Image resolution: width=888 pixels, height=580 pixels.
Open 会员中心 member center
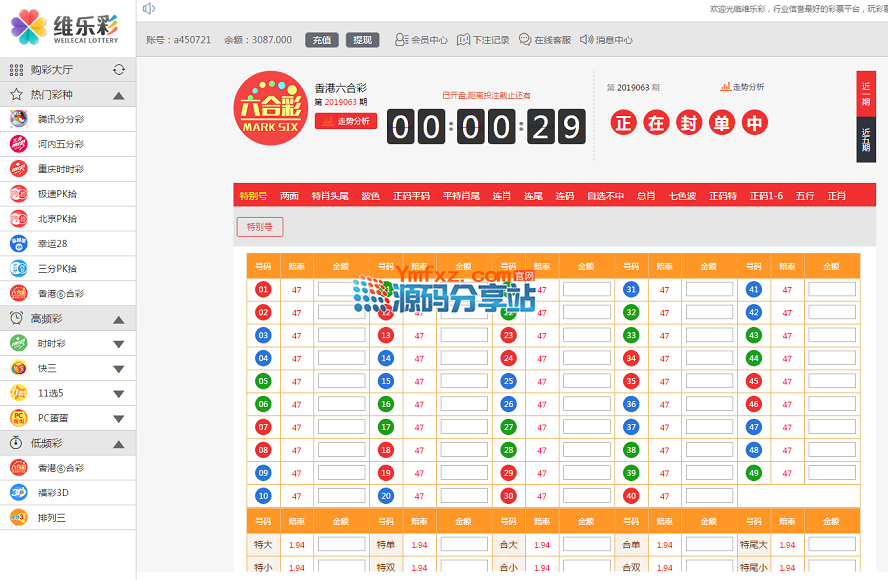coord(421,40)
